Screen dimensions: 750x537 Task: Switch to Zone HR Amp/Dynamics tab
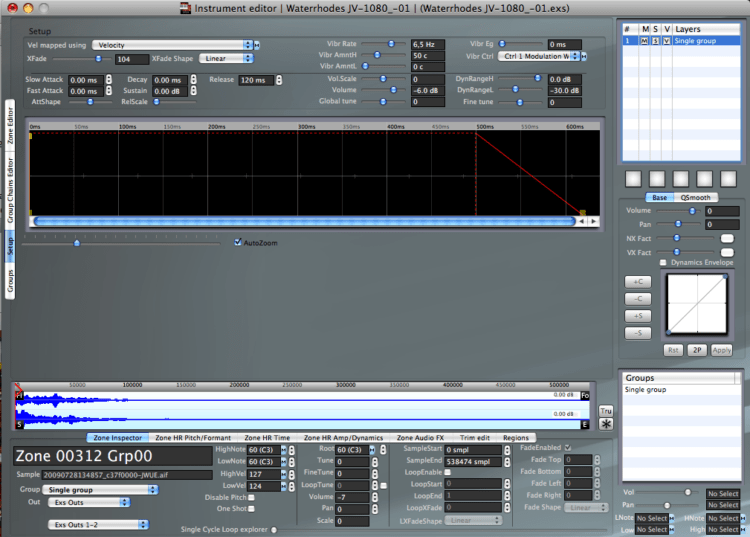click(x=343, y=438)
